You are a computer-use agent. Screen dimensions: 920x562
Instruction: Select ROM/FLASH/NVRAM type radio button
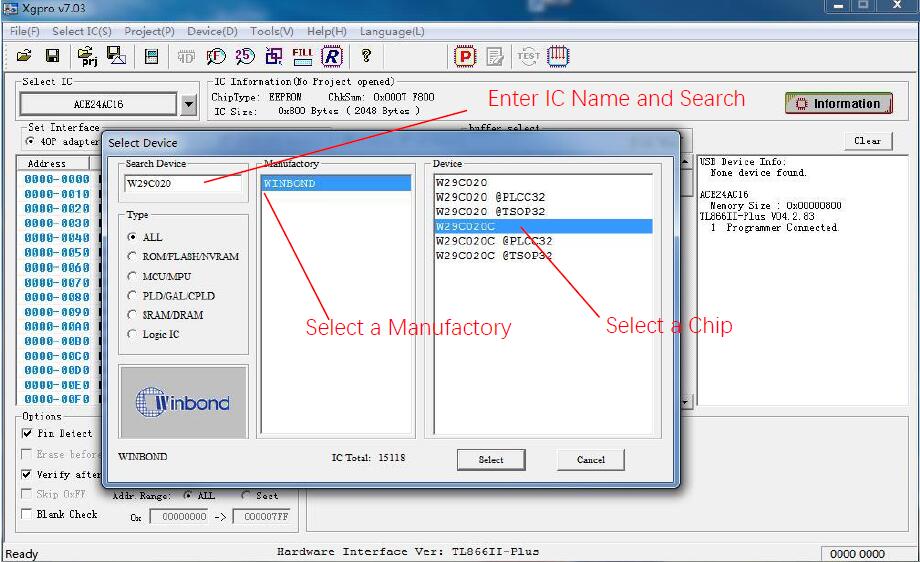pos(132,256)
